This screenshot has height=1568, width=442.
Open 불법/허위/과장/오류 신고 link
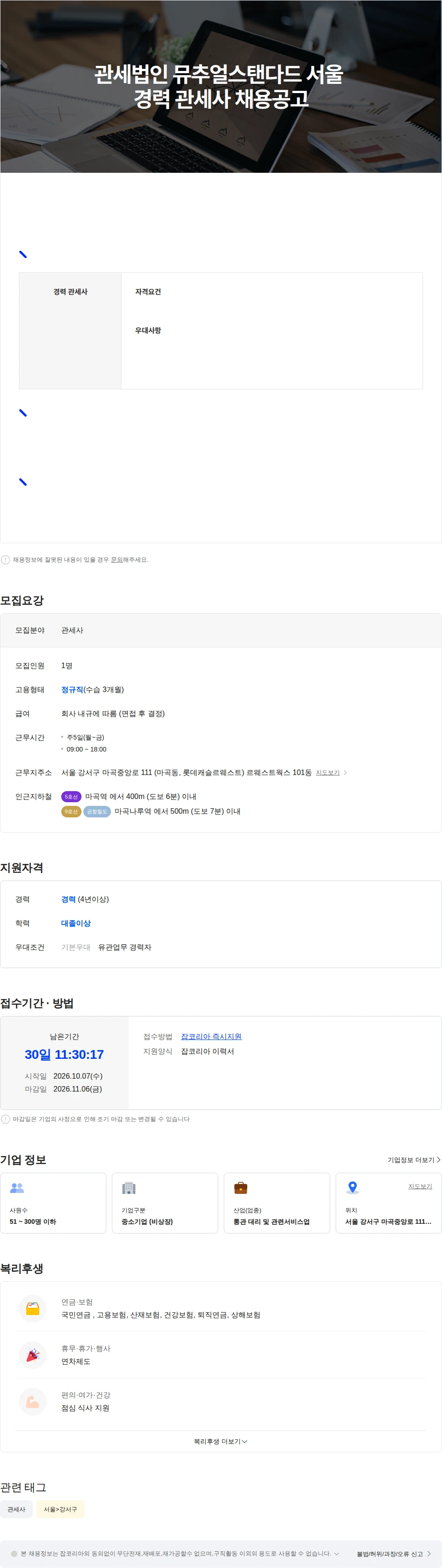(394, 1554)
